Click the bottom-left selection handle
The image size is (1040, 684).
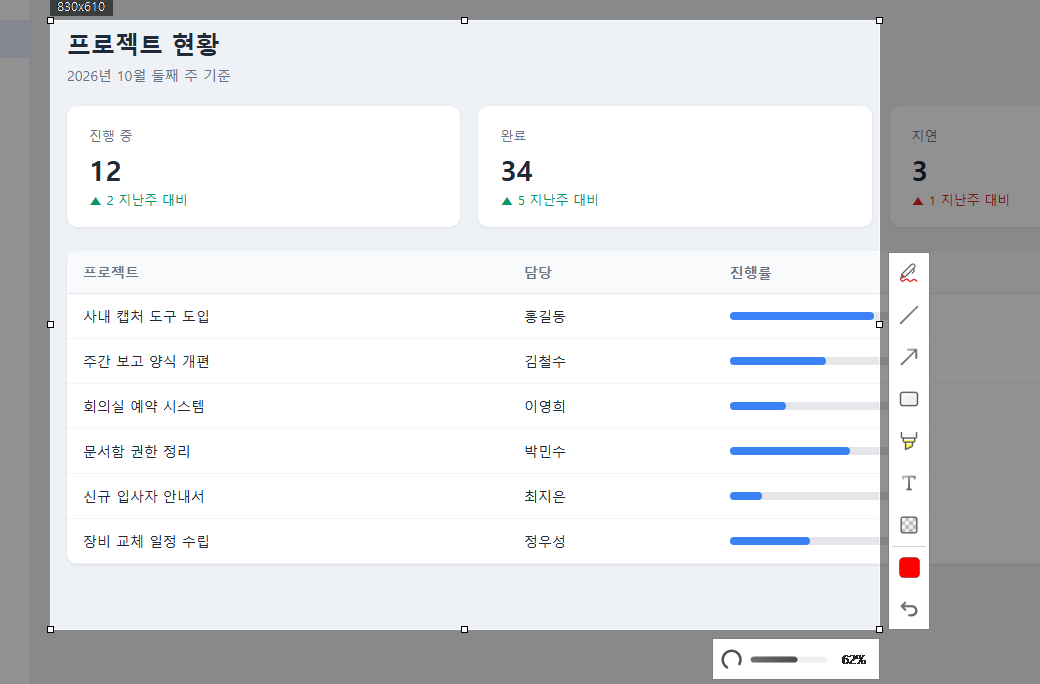pos(50,629)
